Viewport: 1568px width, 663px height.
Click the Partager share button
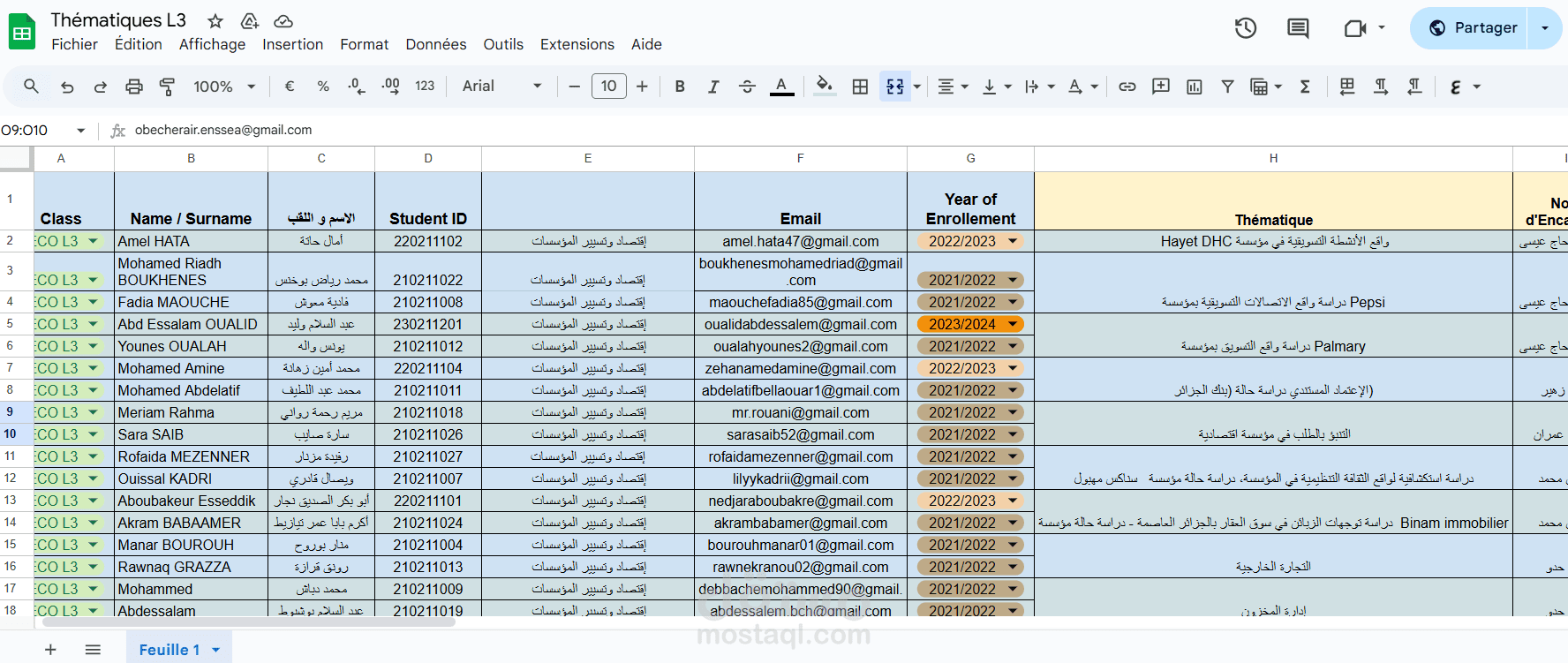tap(1474, 28)
